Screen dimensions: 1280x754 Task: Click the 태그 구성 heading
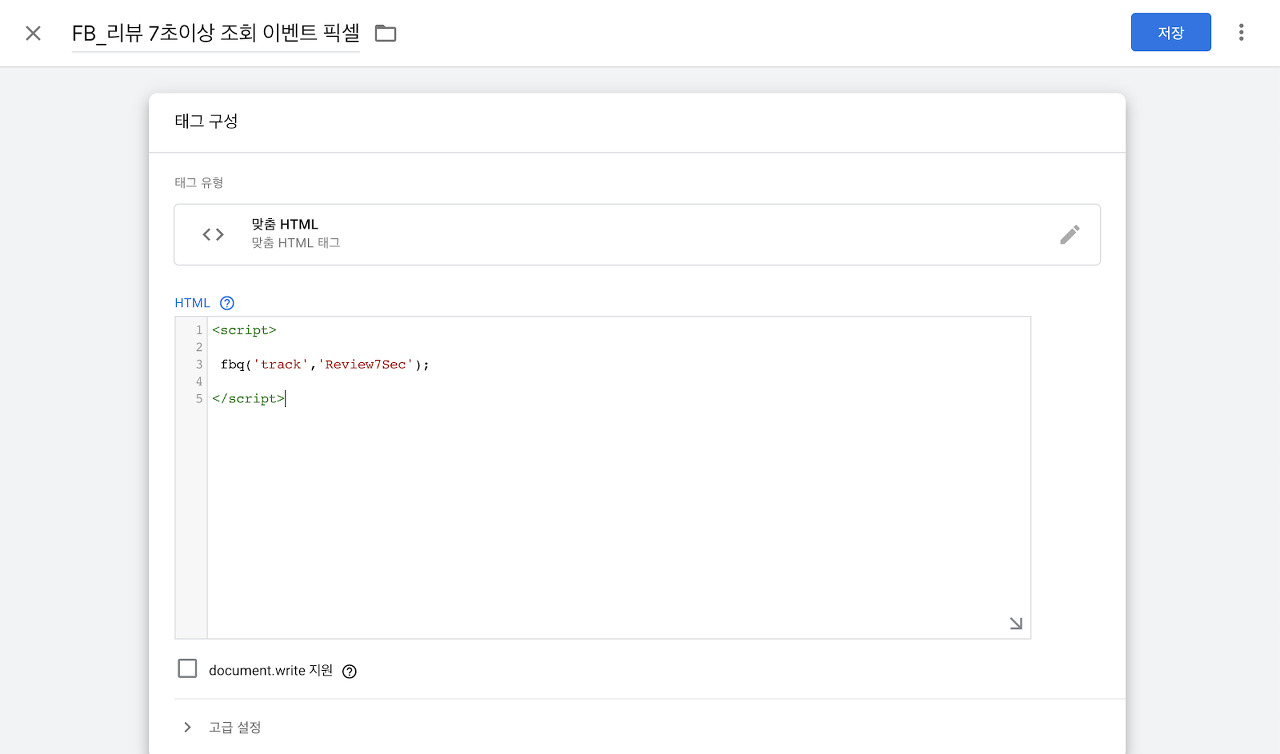click(x=206, y=122)
